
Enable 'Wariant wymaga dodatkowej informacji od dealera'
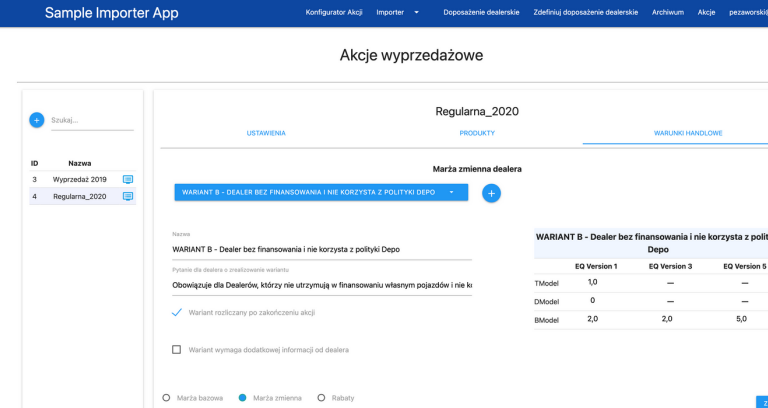click(x=177, y=350)
